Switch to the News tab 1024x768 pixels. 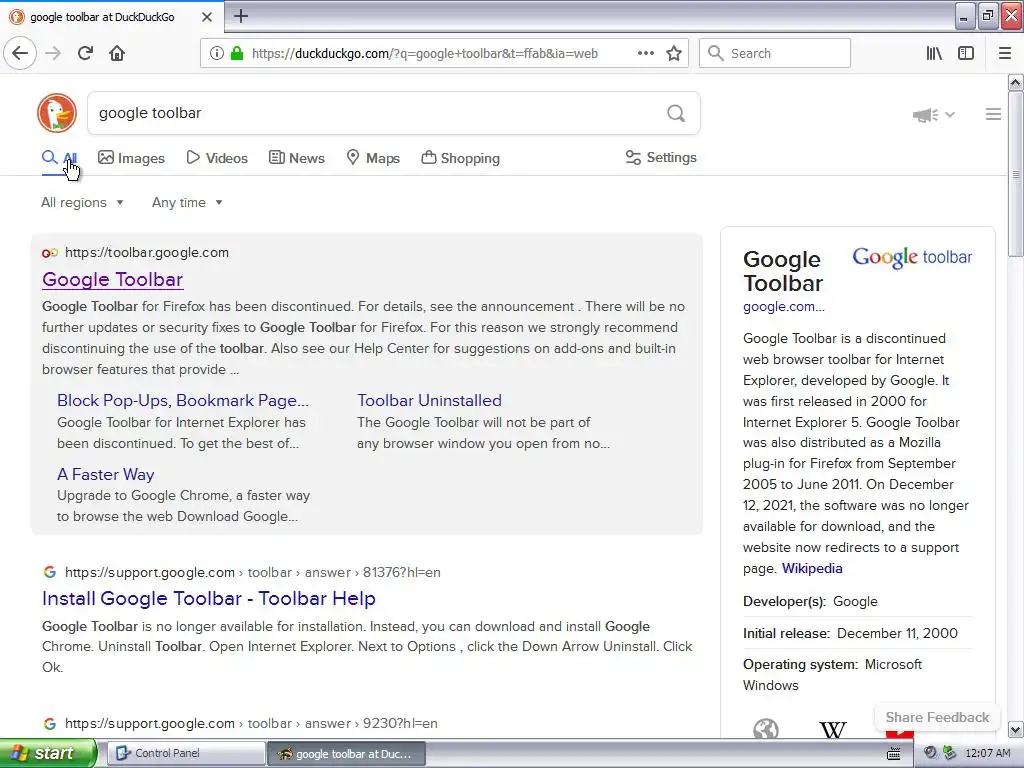(296, 158)
